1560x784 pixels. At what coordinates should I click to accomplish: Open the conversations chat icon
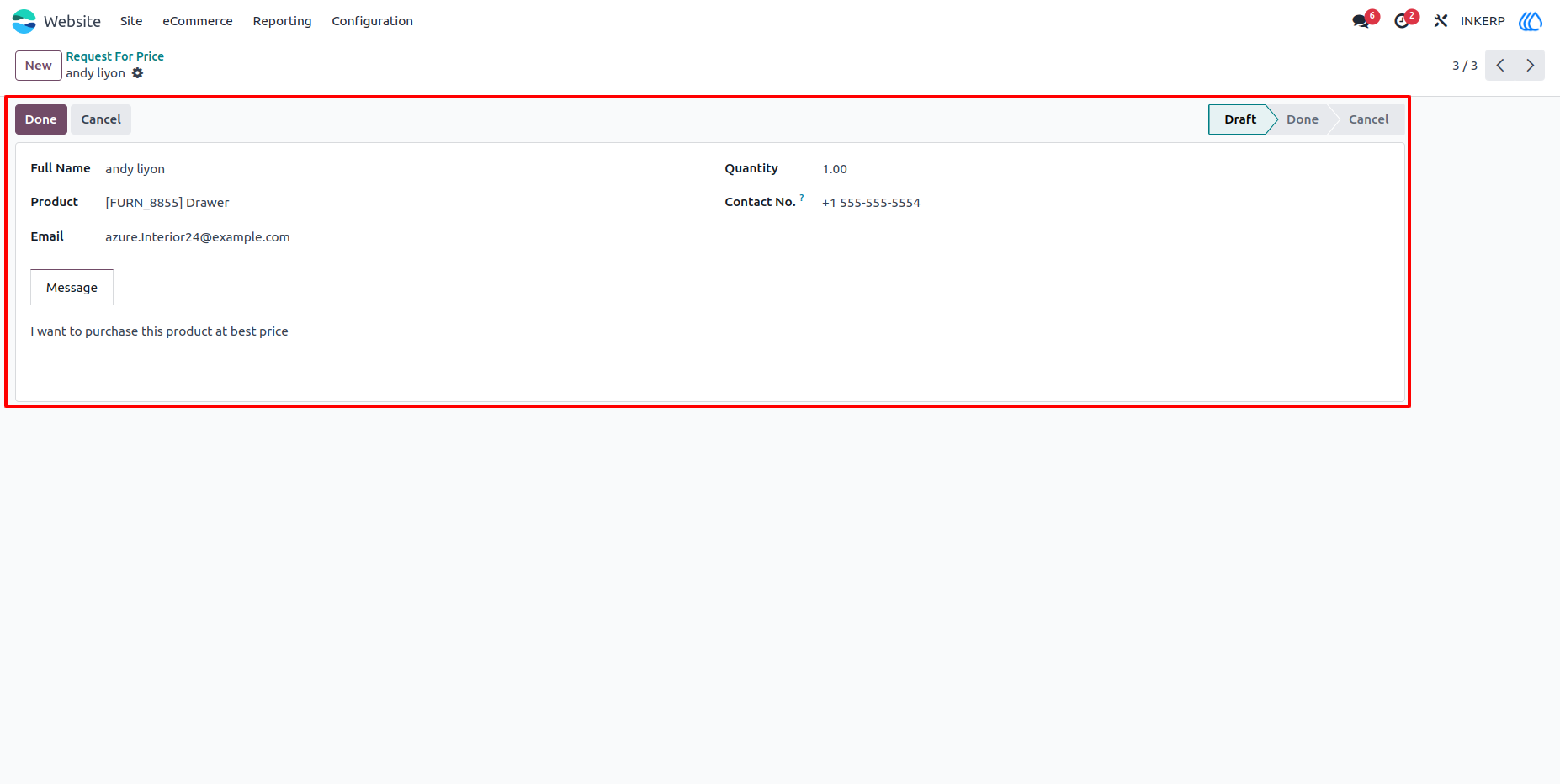(1361, 21)
